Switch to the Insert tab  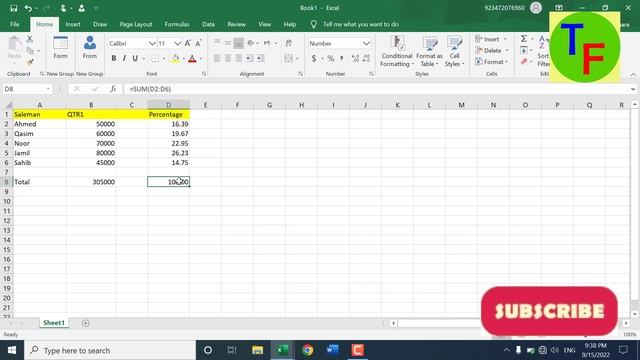coord(73,24)
